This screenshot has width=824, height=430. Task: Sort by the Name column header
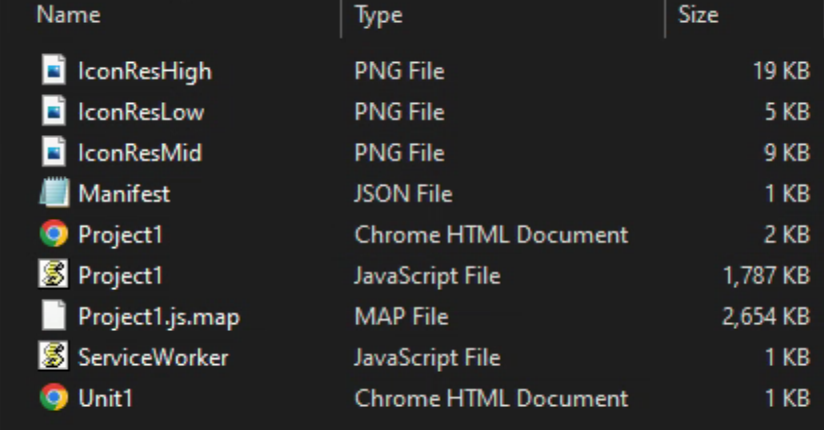click(x=68, y=15)
